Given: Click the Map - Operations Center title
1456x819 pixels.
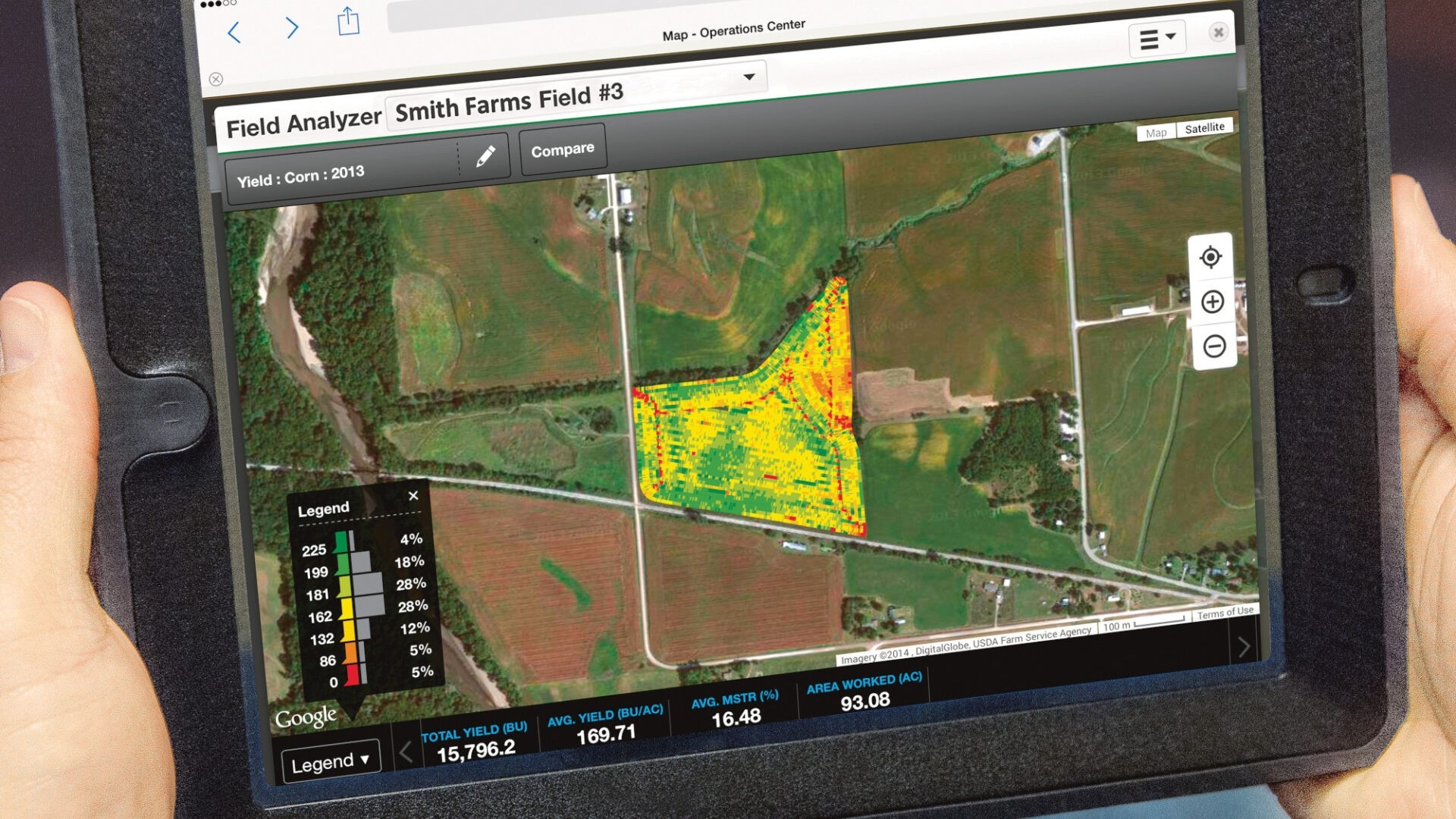Looking at the screenshot, I should (x=733, y=30).
